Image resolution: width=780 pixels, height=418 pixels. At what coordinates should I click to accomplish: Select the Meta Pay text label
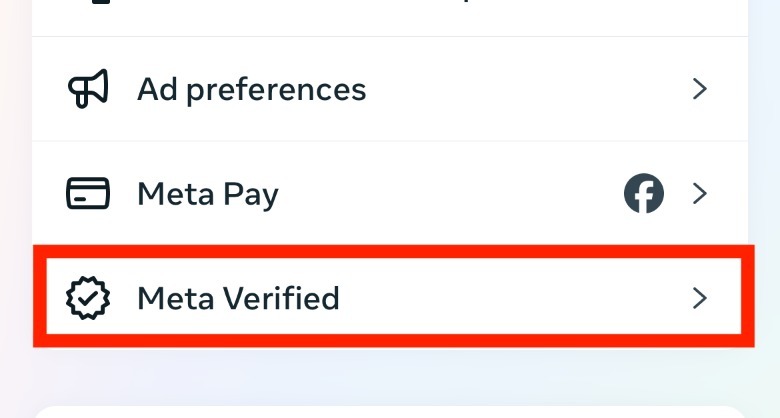point(207,194)
